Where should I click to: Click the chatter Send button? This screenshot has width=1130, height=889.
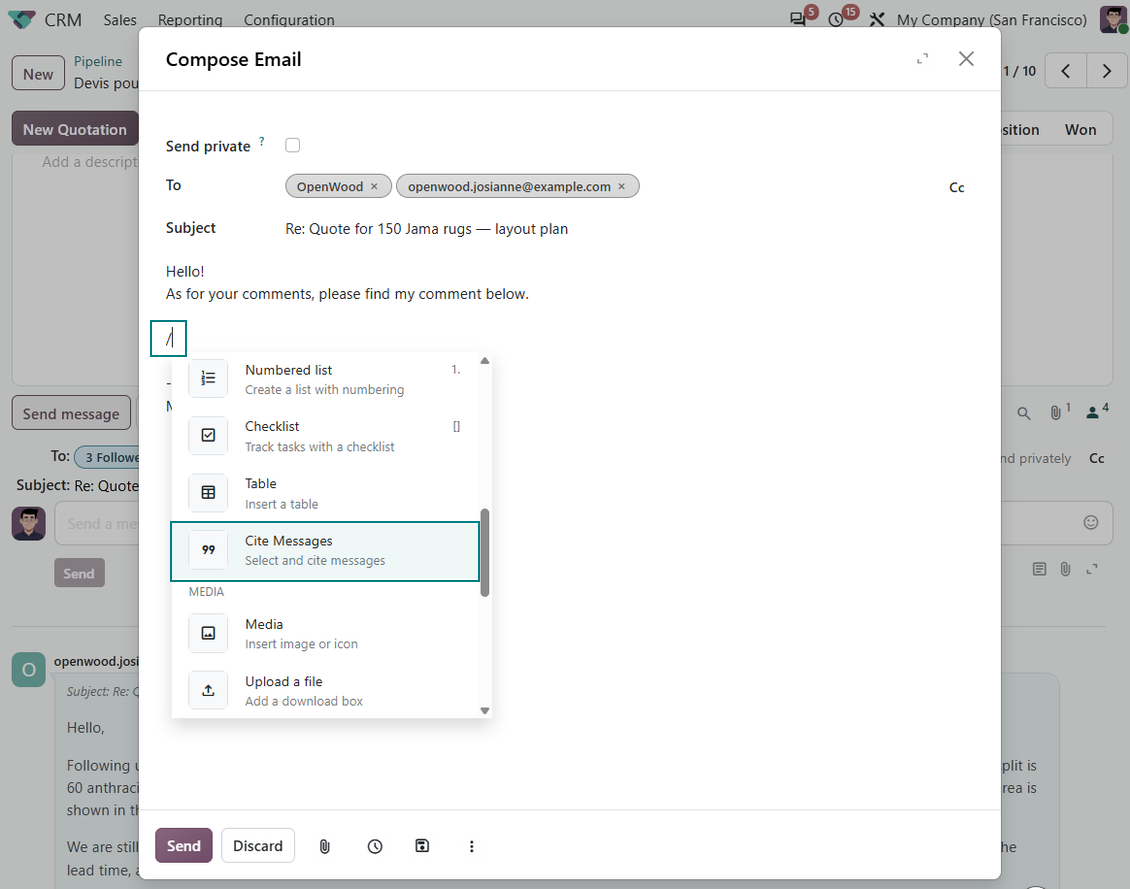(x=79, y=573)
